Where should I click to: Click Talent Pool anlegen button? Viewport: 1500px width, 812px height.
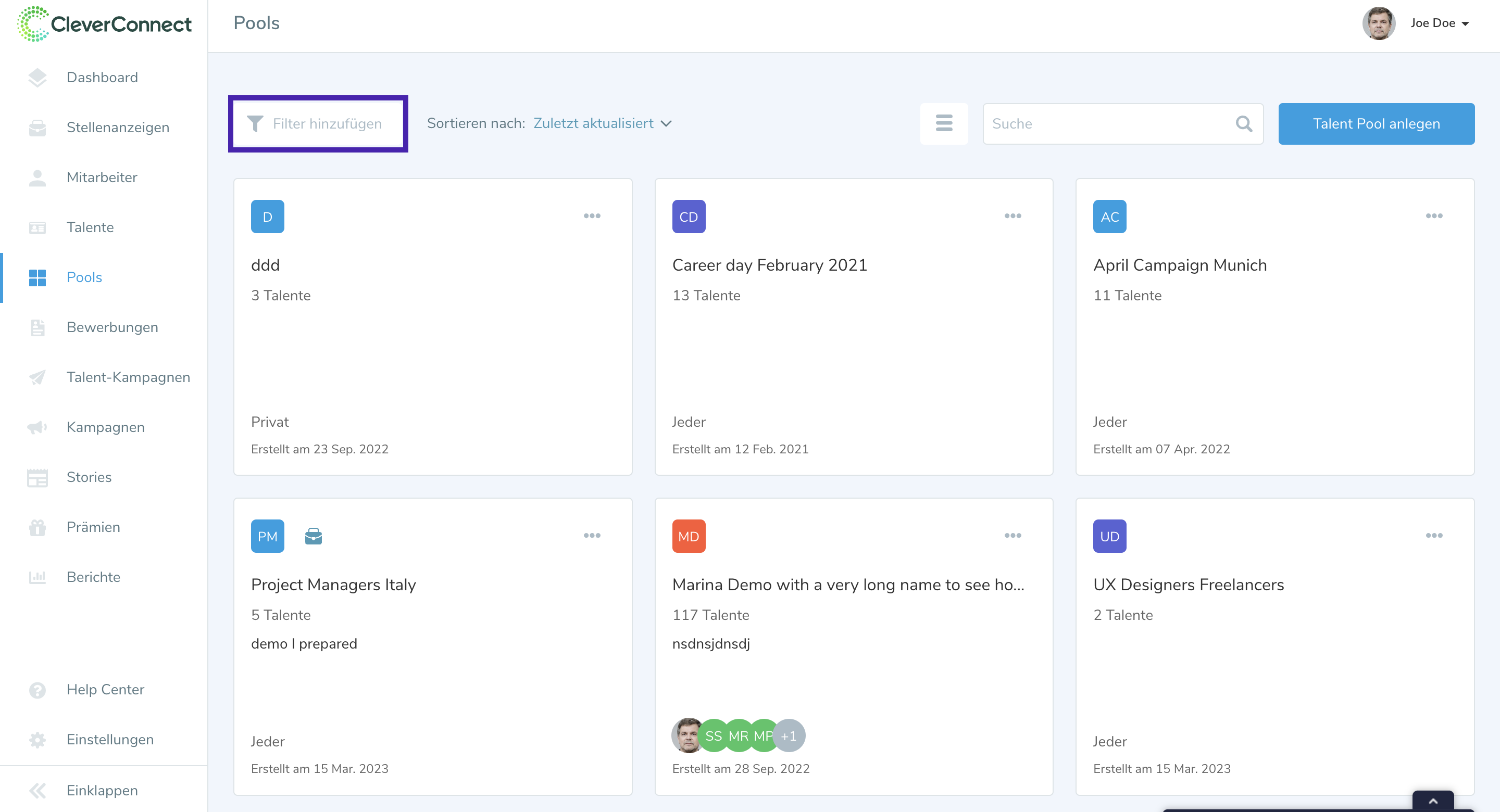tap(1376, 123)
